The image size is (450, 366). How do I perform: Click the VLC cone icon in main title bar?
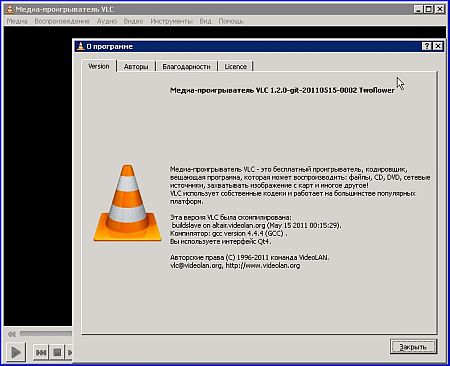(x=10, y=9)
